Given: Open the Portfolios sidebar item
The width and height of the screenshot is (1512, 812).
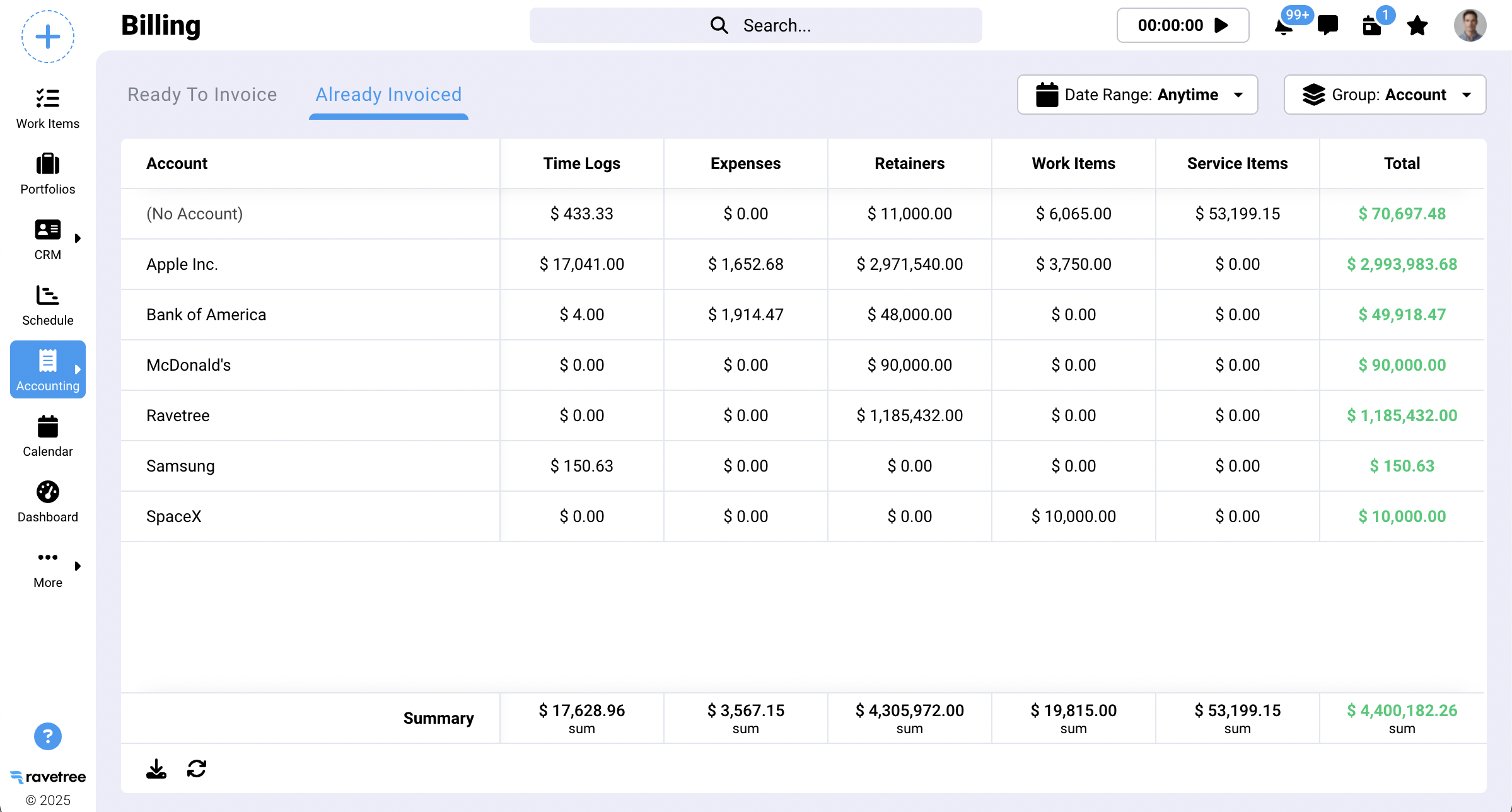Looking at the screenshot, I should 48,174.
